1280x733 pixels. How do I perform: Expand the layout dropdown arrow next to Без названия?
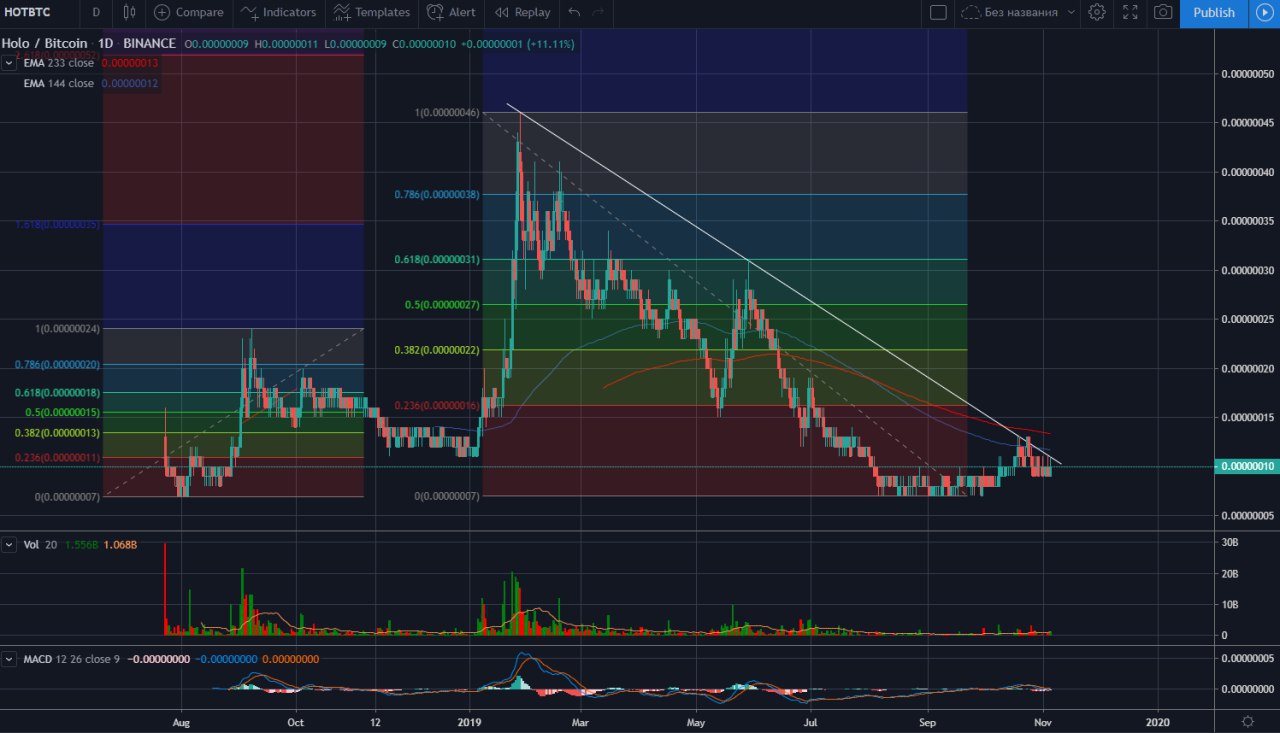1071,13
